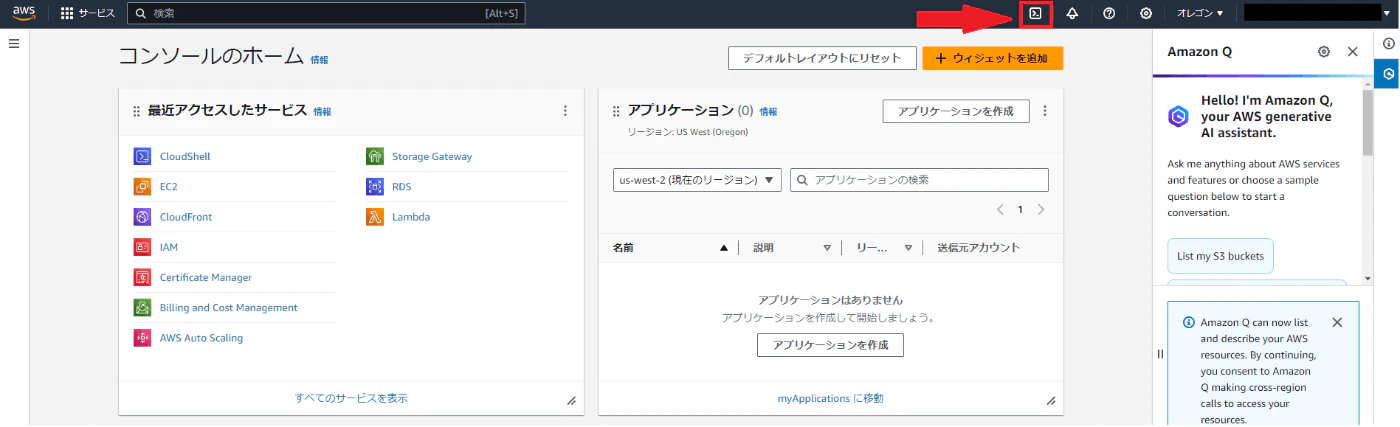Expand the left hamburger navigation menu

point(14,44)
